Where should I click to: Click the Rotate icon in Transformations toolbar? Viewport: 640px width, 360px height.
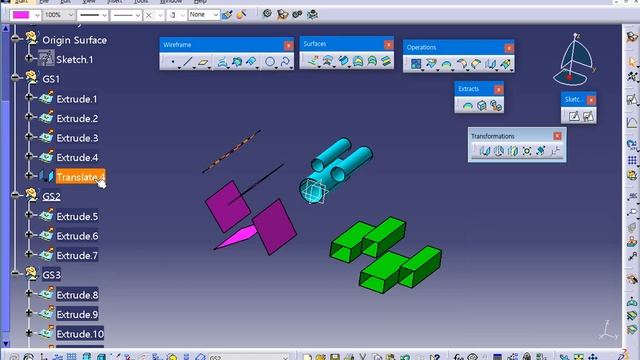click(x=499, y=151)
